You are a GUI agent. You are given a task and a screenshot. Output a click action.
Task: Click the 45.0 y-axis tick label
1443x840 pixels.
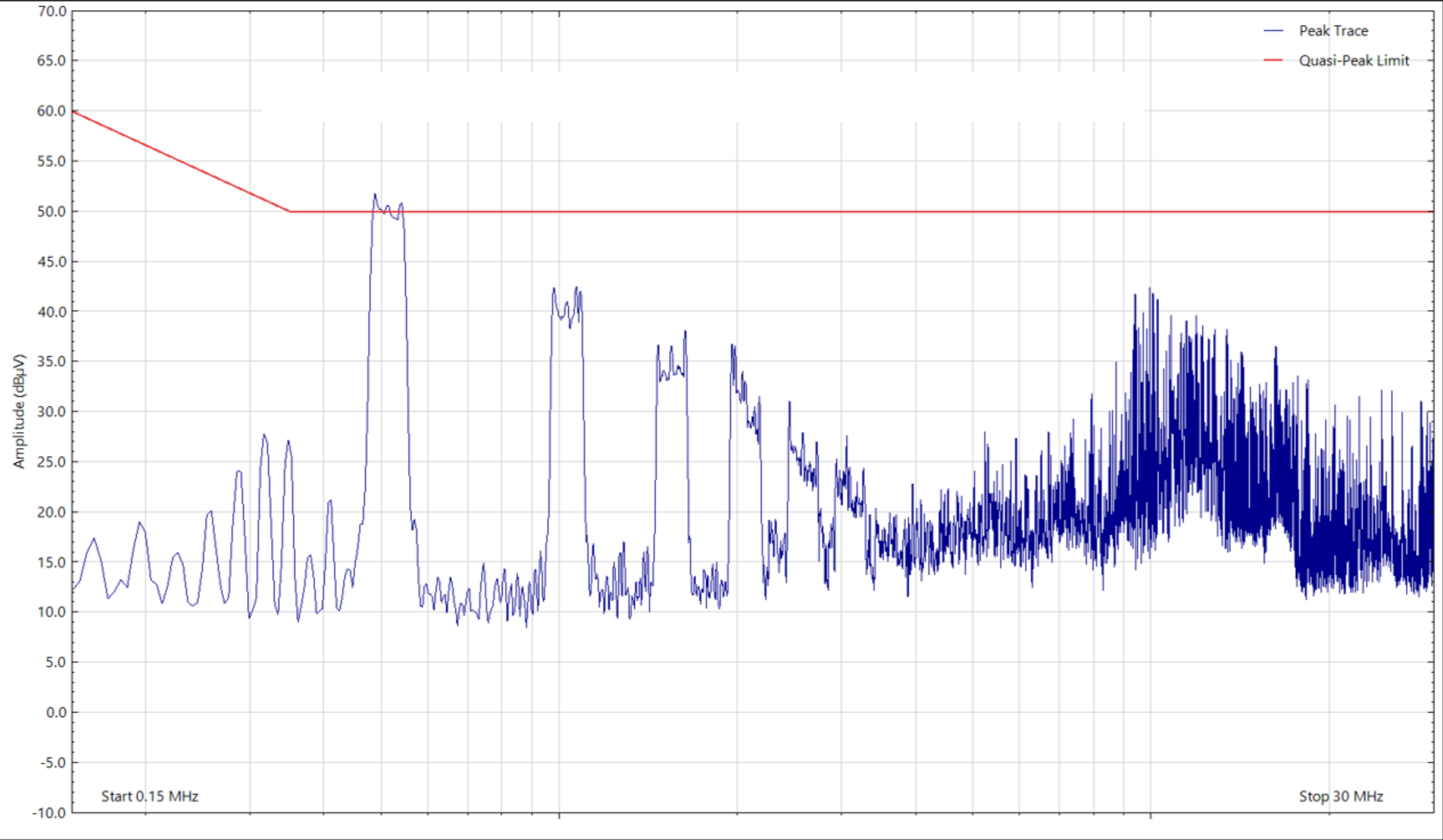coord(52,261)
